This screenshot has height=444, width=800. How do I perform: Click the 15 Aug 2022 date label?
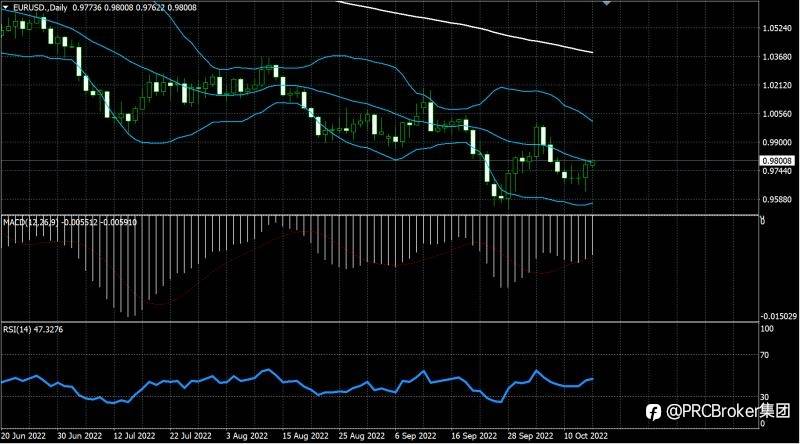[x=305, y=436]
